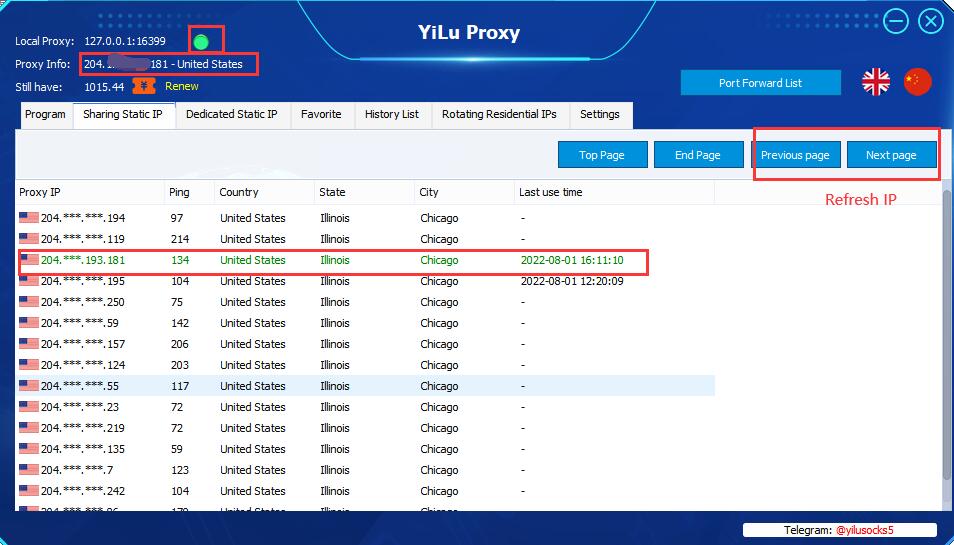
Task: Select proxy row ending in .194
Action: pyautogui.click(x=365, y=218)
